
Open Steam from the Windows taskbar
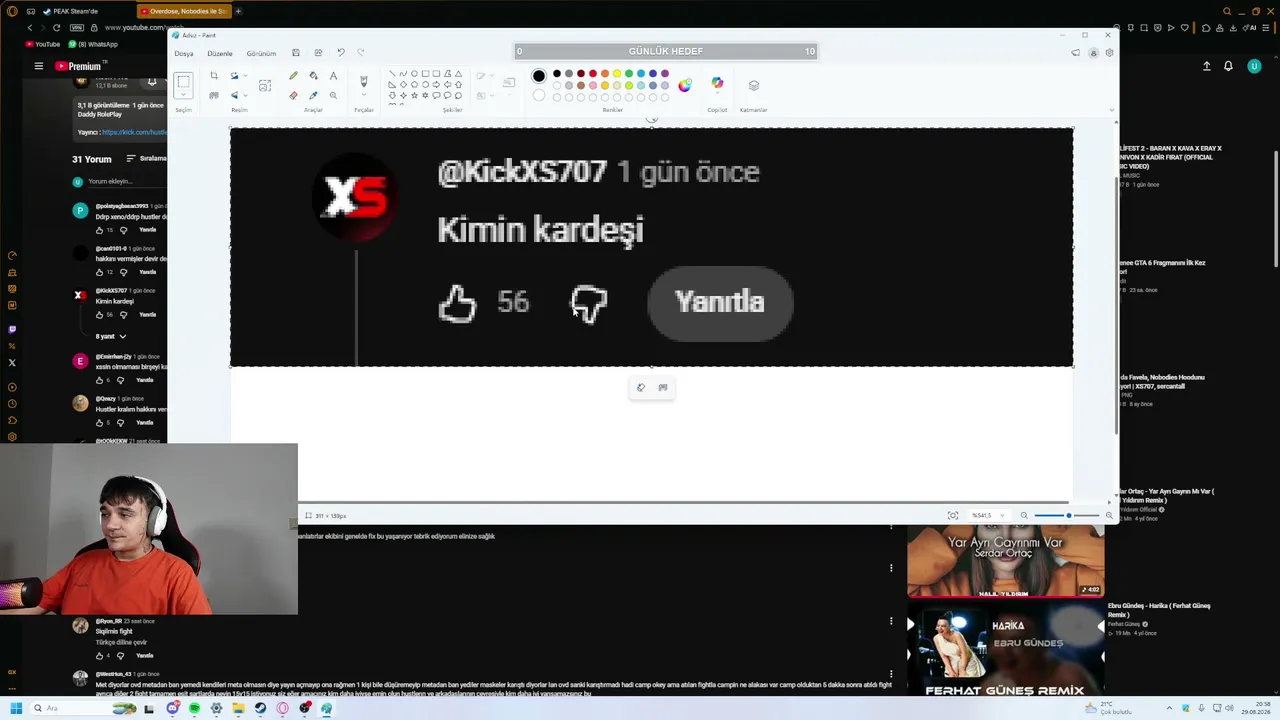[x=260, y=708]
